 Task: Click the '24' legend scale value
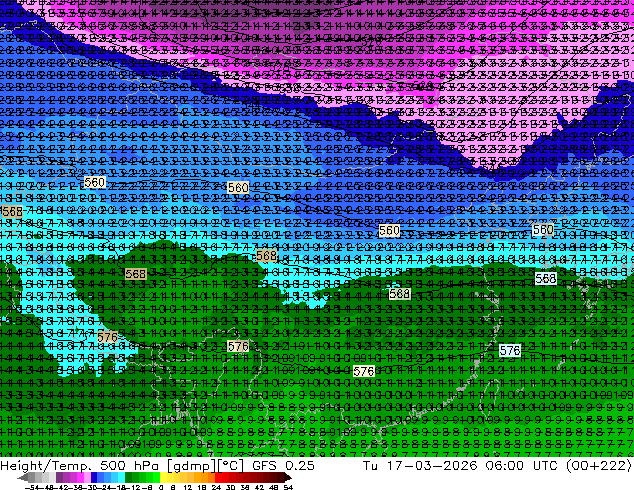216,487
